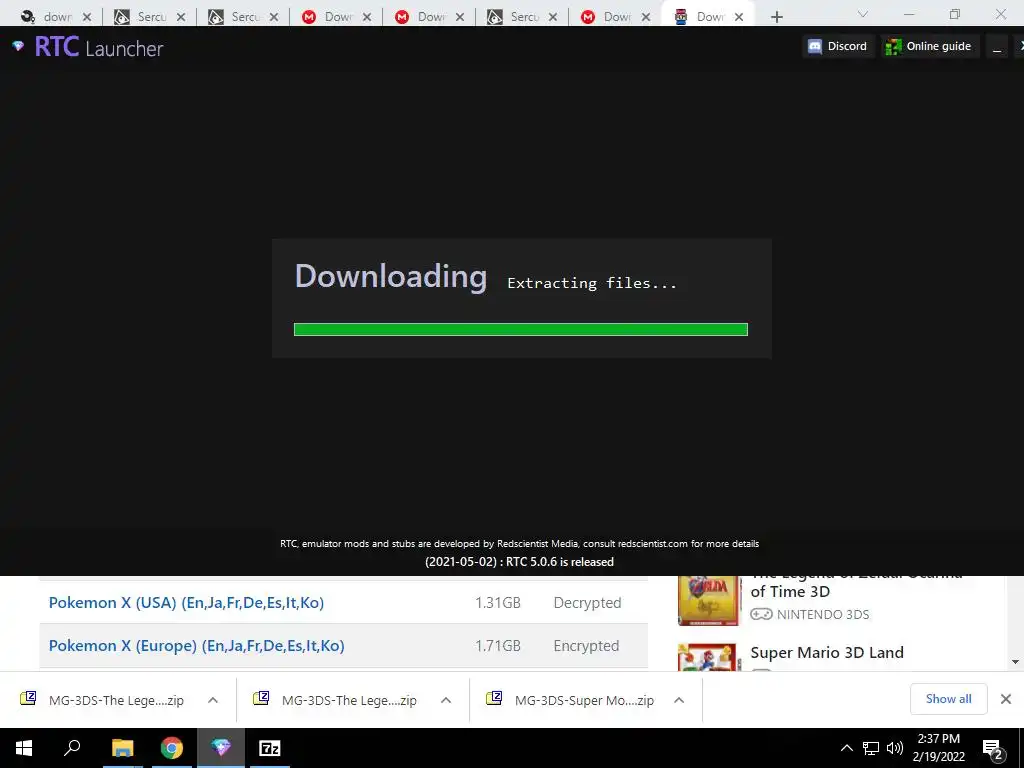Open first MG-3DS-The Lege....zip download

click(116, 700)
